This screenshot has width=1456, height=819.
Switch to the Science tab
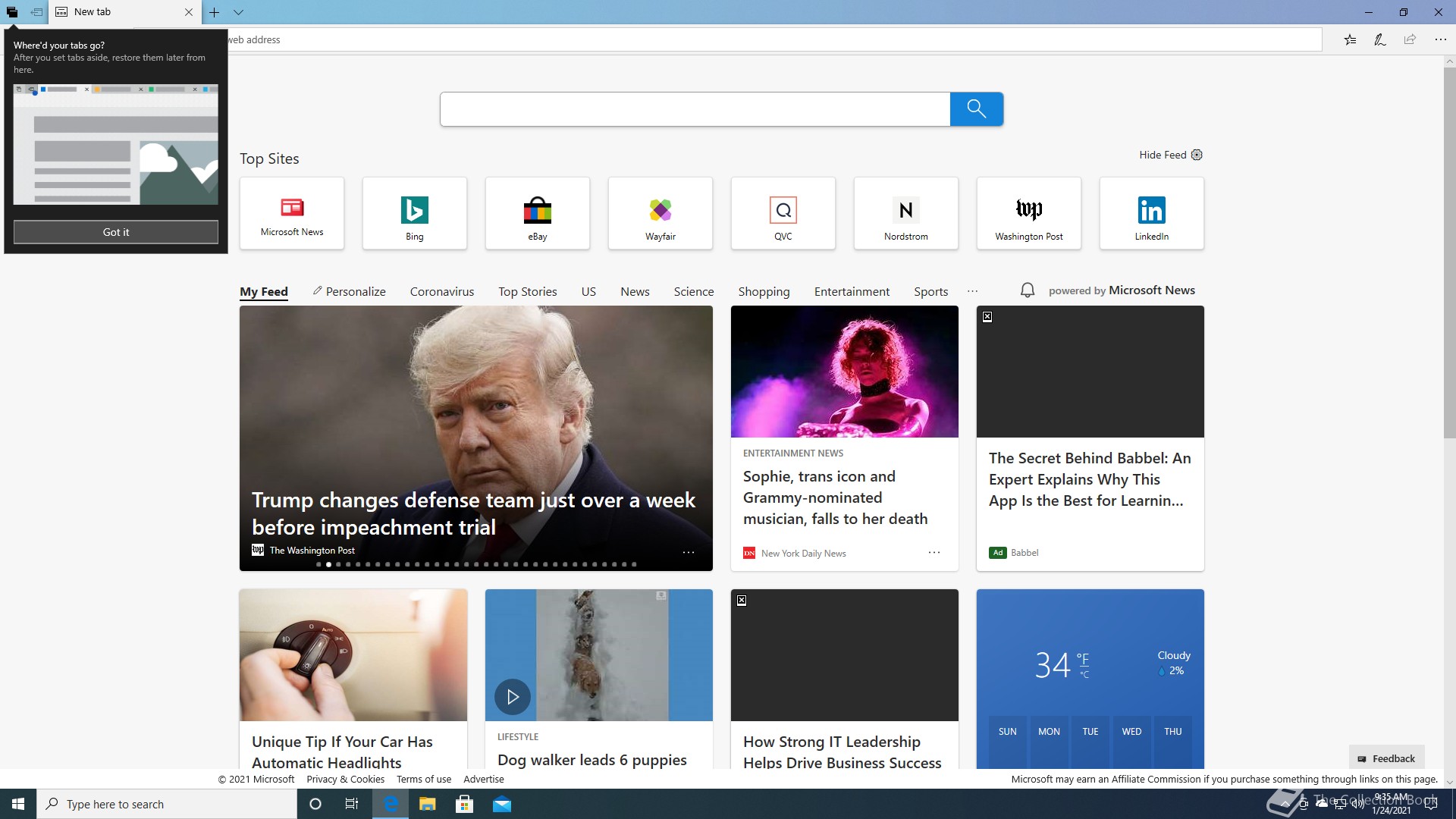pos(694,292)
